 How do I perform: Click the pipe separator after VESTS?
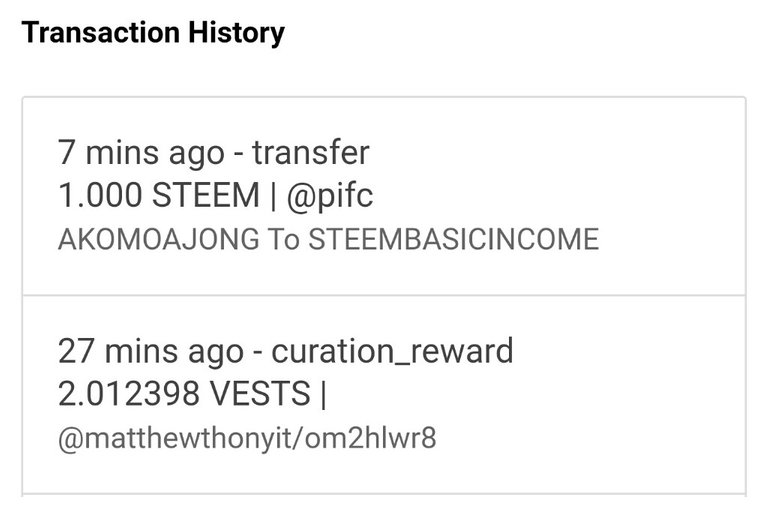click(x=322, y=394)
